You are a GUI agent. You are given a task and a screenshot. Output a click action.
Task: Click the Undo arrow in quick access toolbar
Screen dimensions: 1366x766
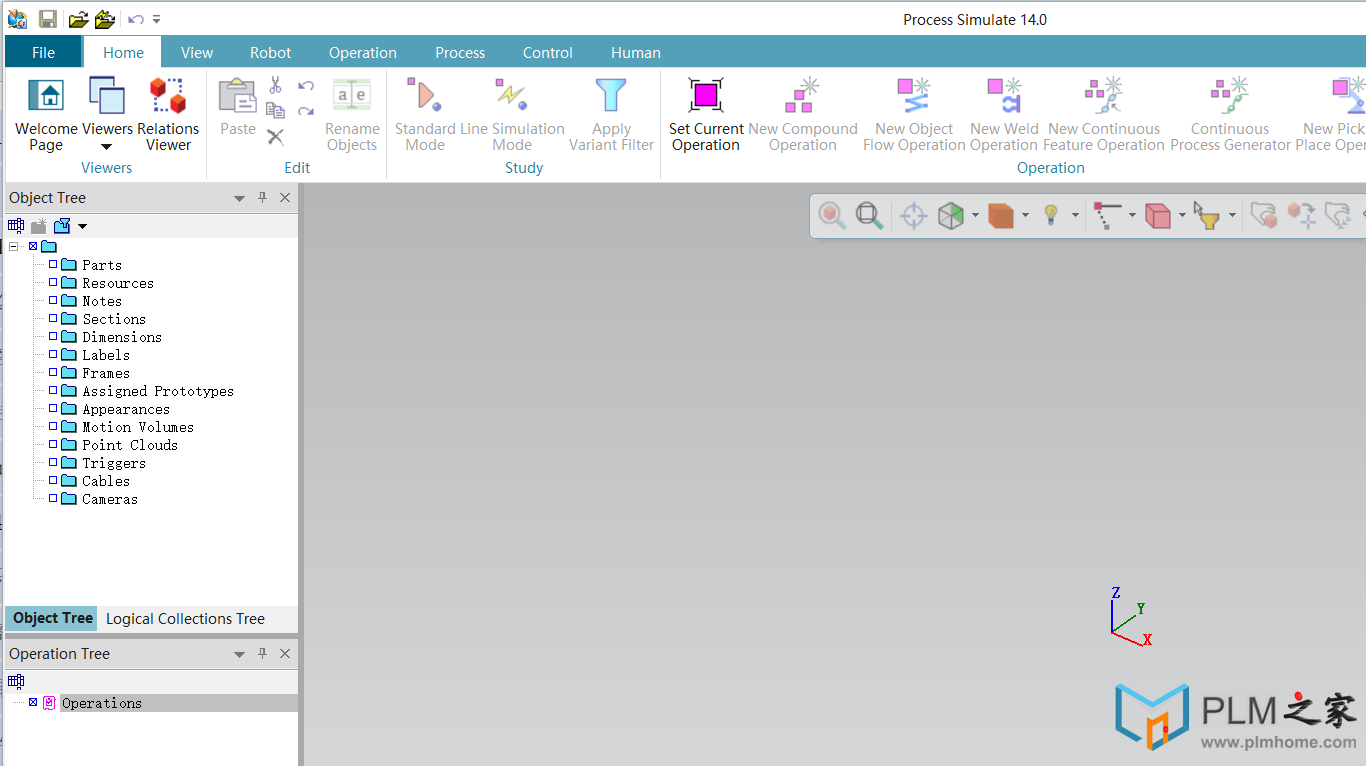(136, 19)
